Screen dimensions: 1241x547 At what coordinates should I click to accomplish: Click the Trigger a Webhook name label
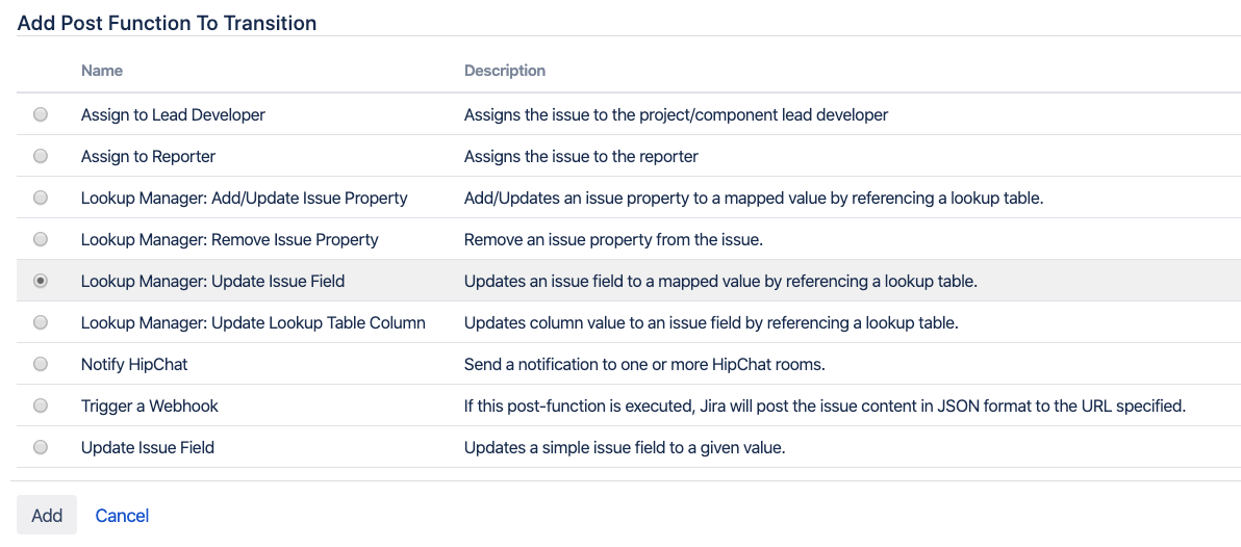pos(149,406)
